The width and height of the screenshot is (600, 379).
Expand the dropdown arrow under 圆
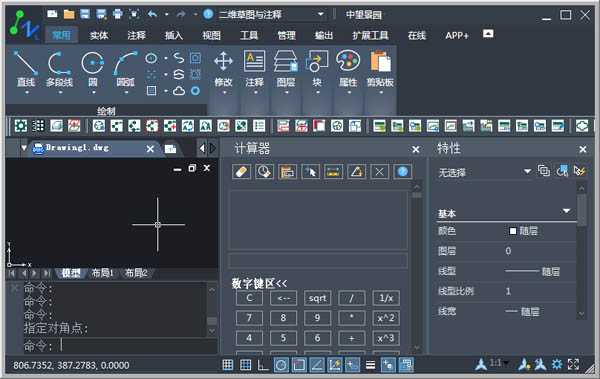tap(93, 93)
